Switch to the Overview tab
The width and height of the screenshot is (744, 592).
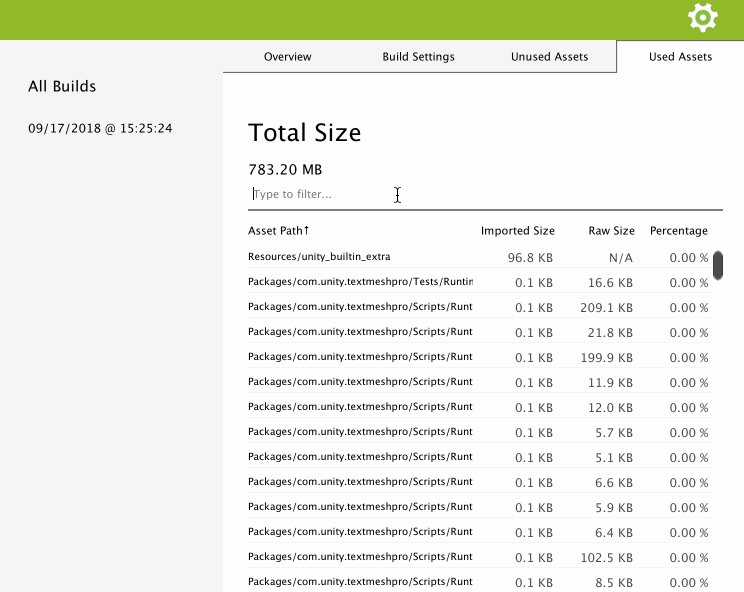pyautogui.click(x=288, y=57)
